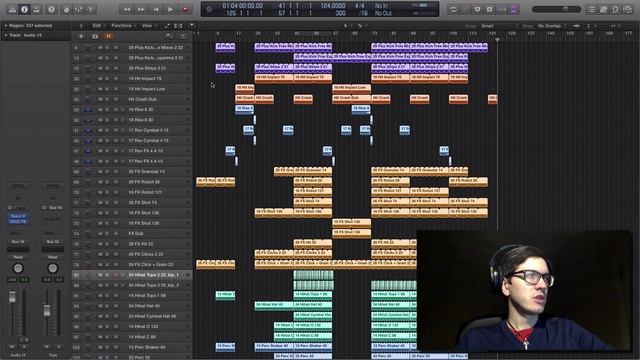Open left channel strip Read automation menu

click(18, 257)
